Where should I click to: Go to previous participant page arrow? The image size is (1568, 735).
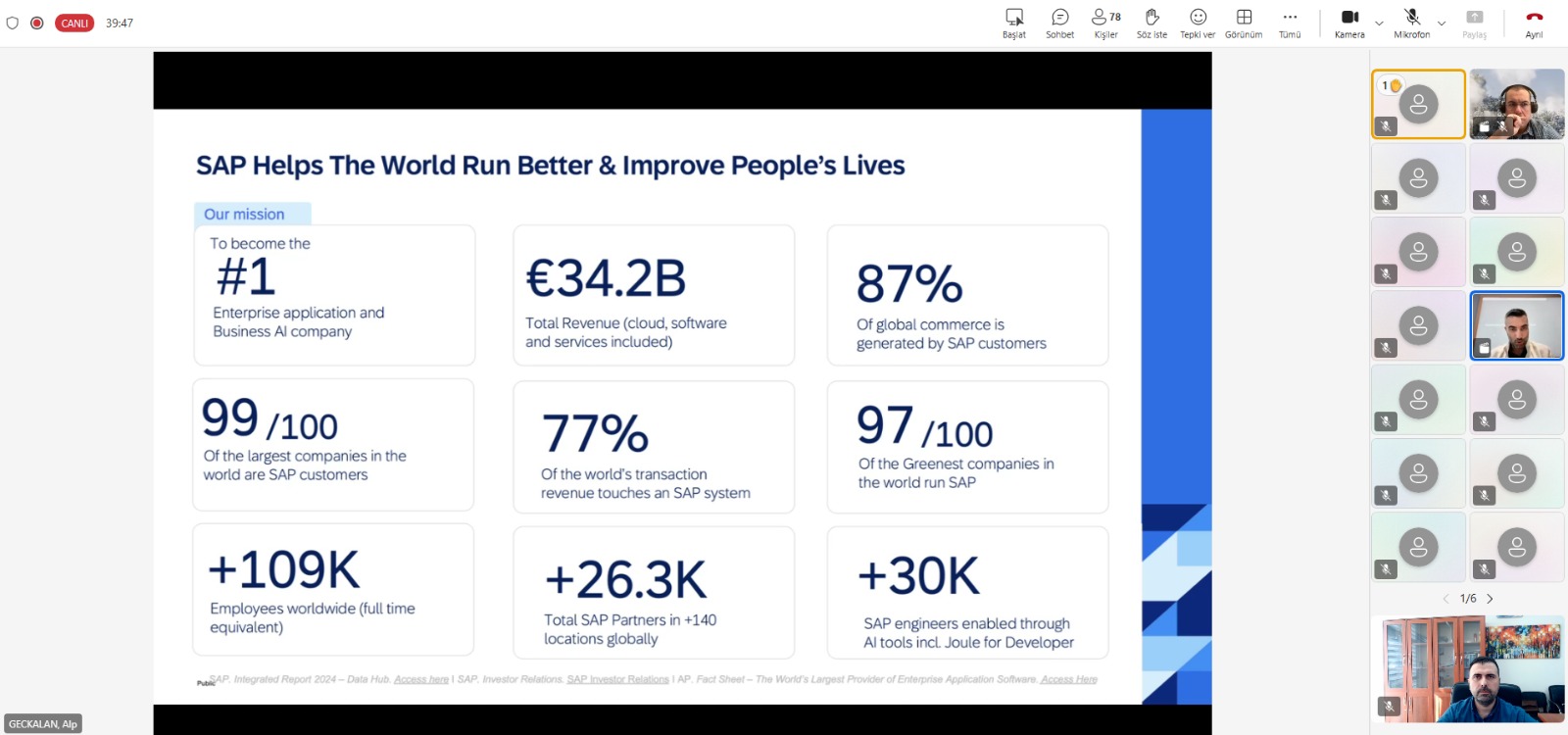tap(1445, 598)
